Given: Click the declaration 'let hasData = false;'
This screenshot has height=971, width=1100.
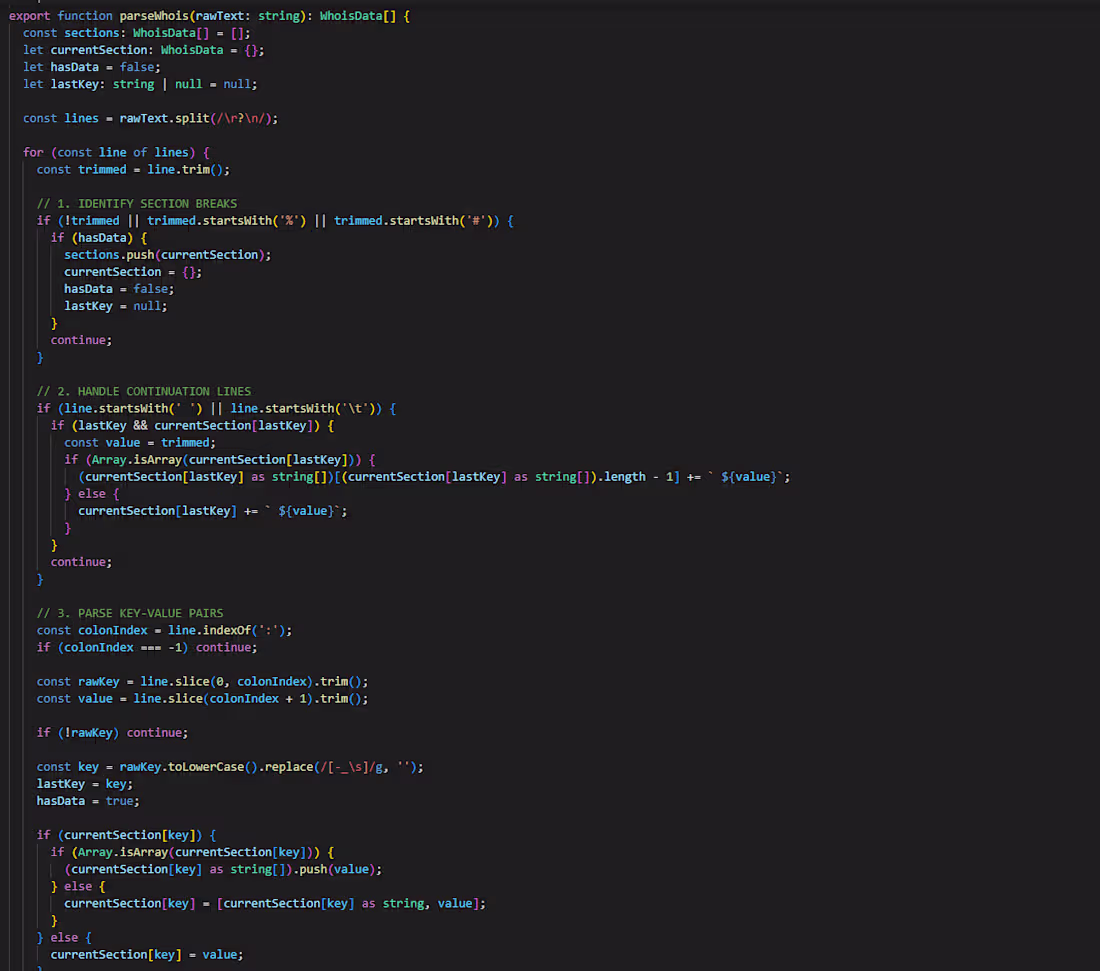Looking at the screenshot, I should pos(91,67).
